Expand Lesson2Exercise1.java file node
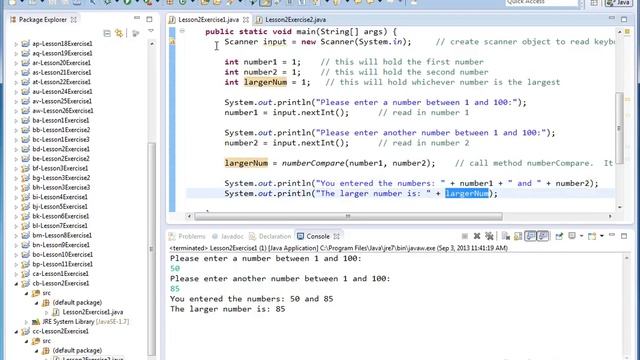The width and height of the screenshot is (640, 360). pyautogui.click(x=46, y=312)
